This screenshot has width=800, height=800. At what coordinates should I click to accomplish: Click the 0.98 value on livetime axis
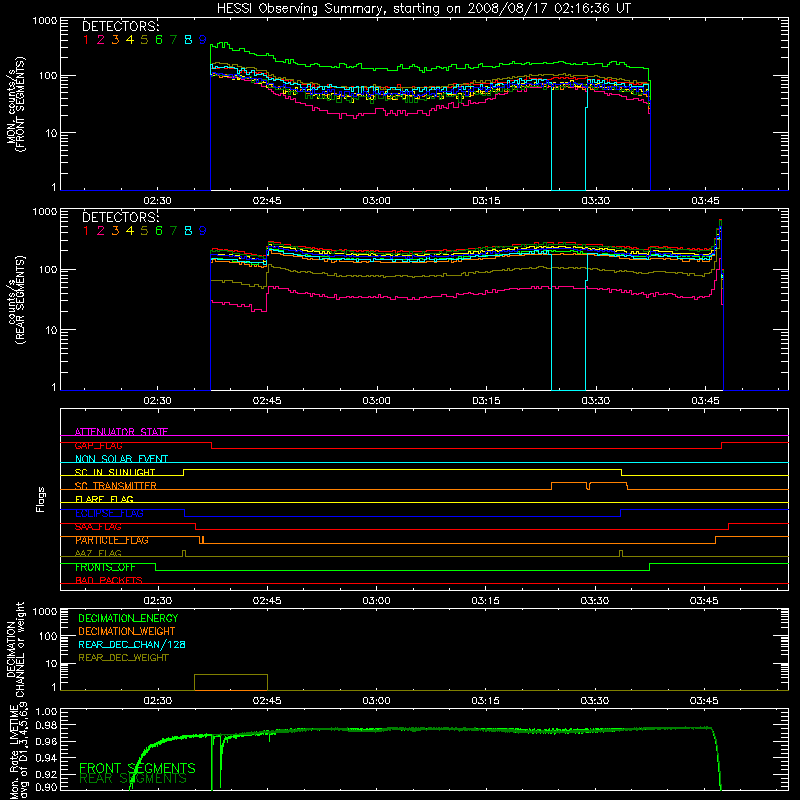46,726
